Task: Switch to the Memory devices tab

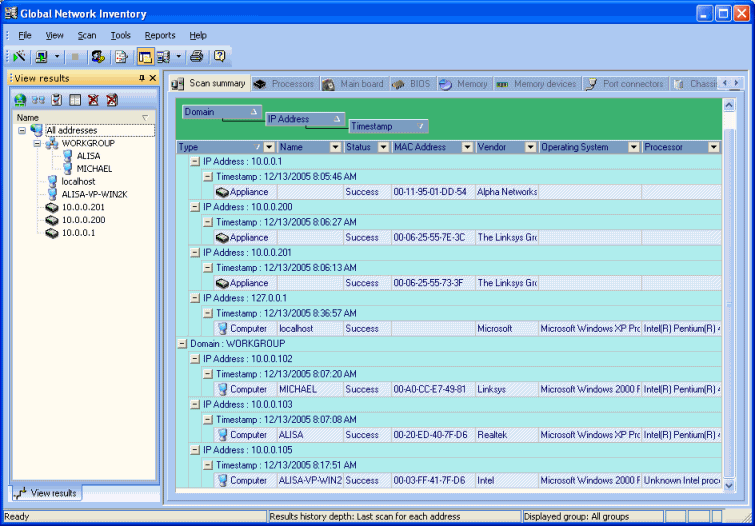Action: point(538,84)
